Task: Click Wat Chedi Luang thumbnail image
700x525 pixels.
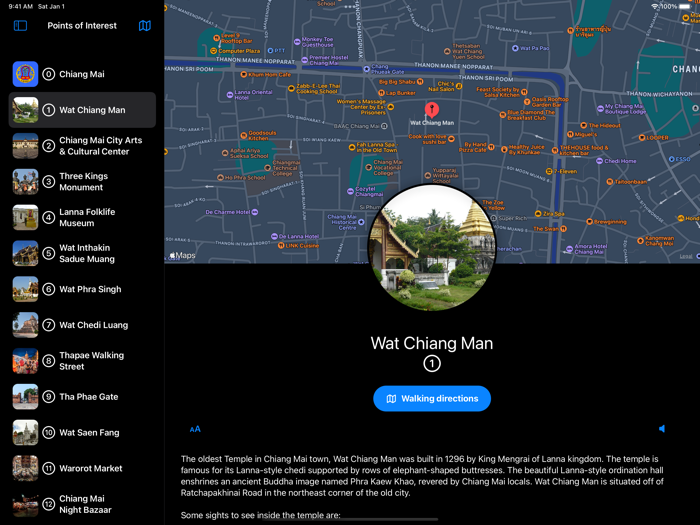Action: 25,325
